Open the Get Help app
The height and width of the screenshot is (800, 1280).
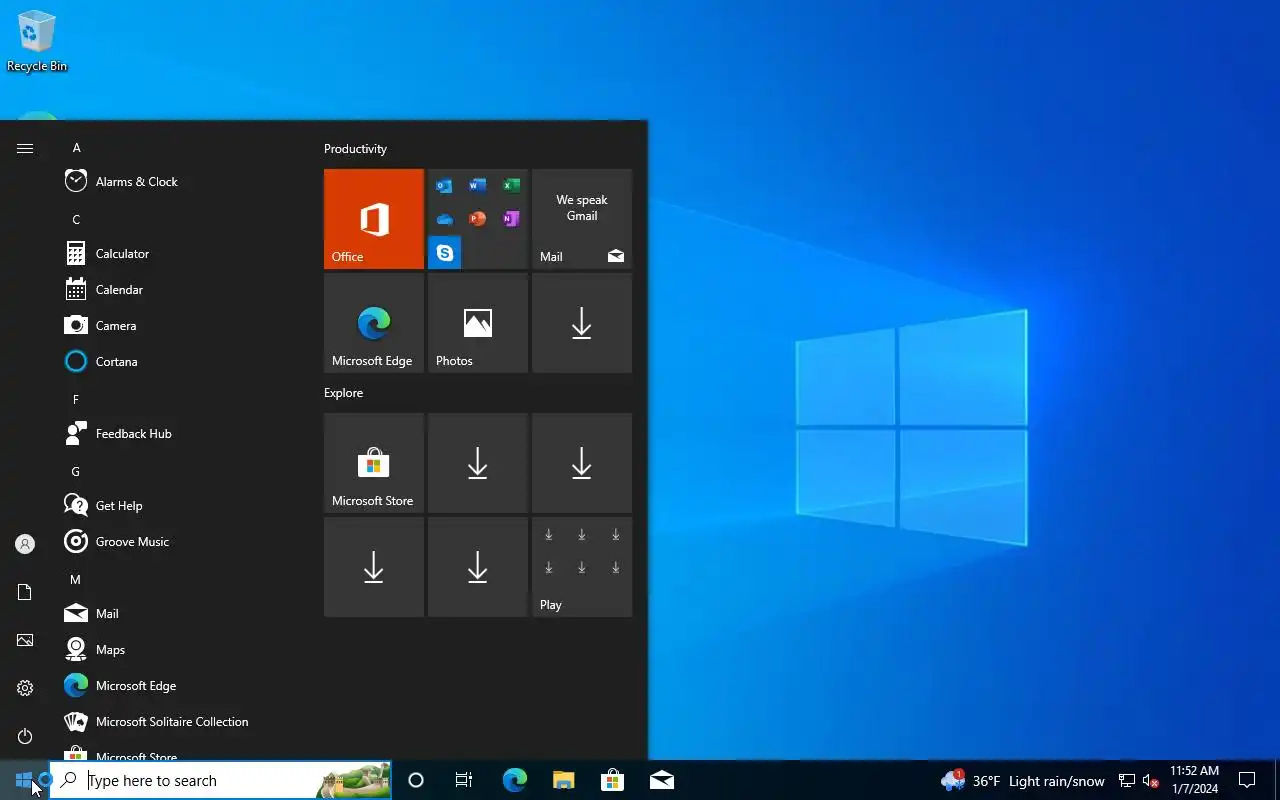tap(180, 506)
